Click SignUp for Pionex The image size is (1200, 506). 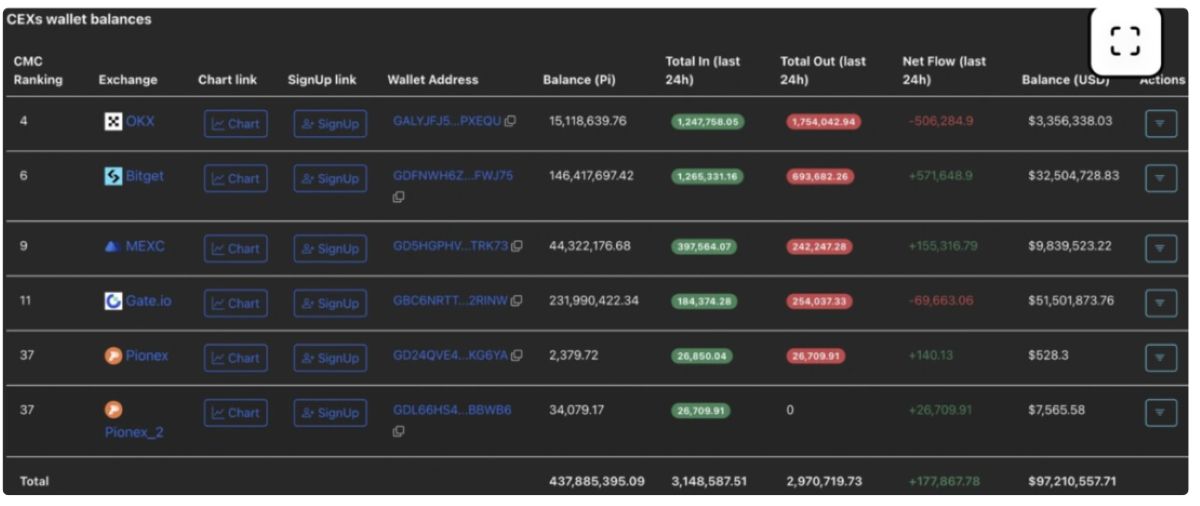[330, 358]
